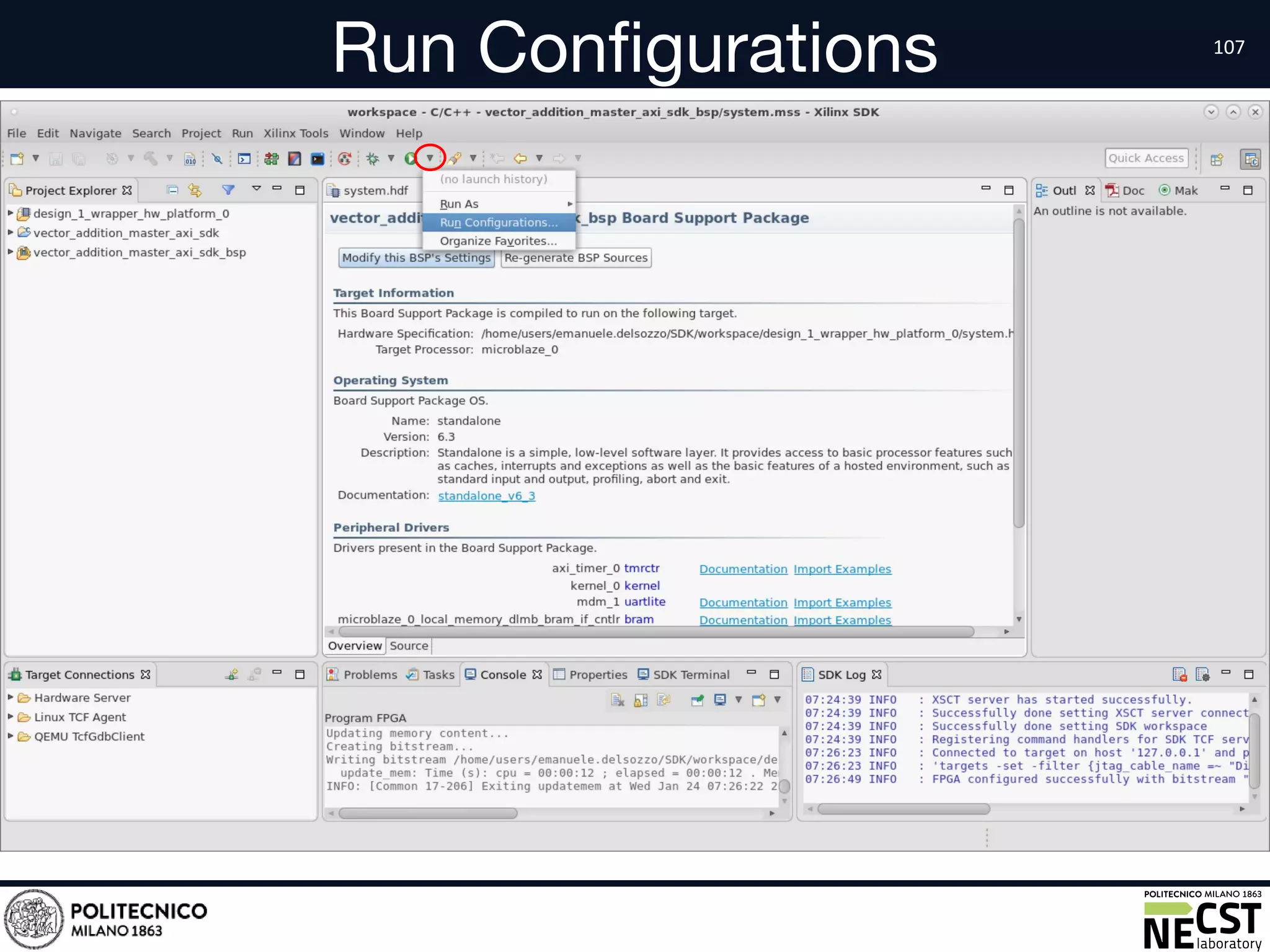Close the Console tab X
This screenshot has width=1270, height=952.
tap(537, 674)
